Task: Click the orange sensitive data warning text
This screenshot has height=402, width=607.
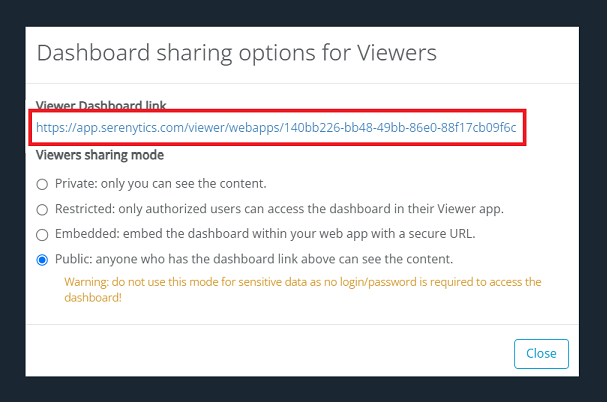Action: pos(303,289)
